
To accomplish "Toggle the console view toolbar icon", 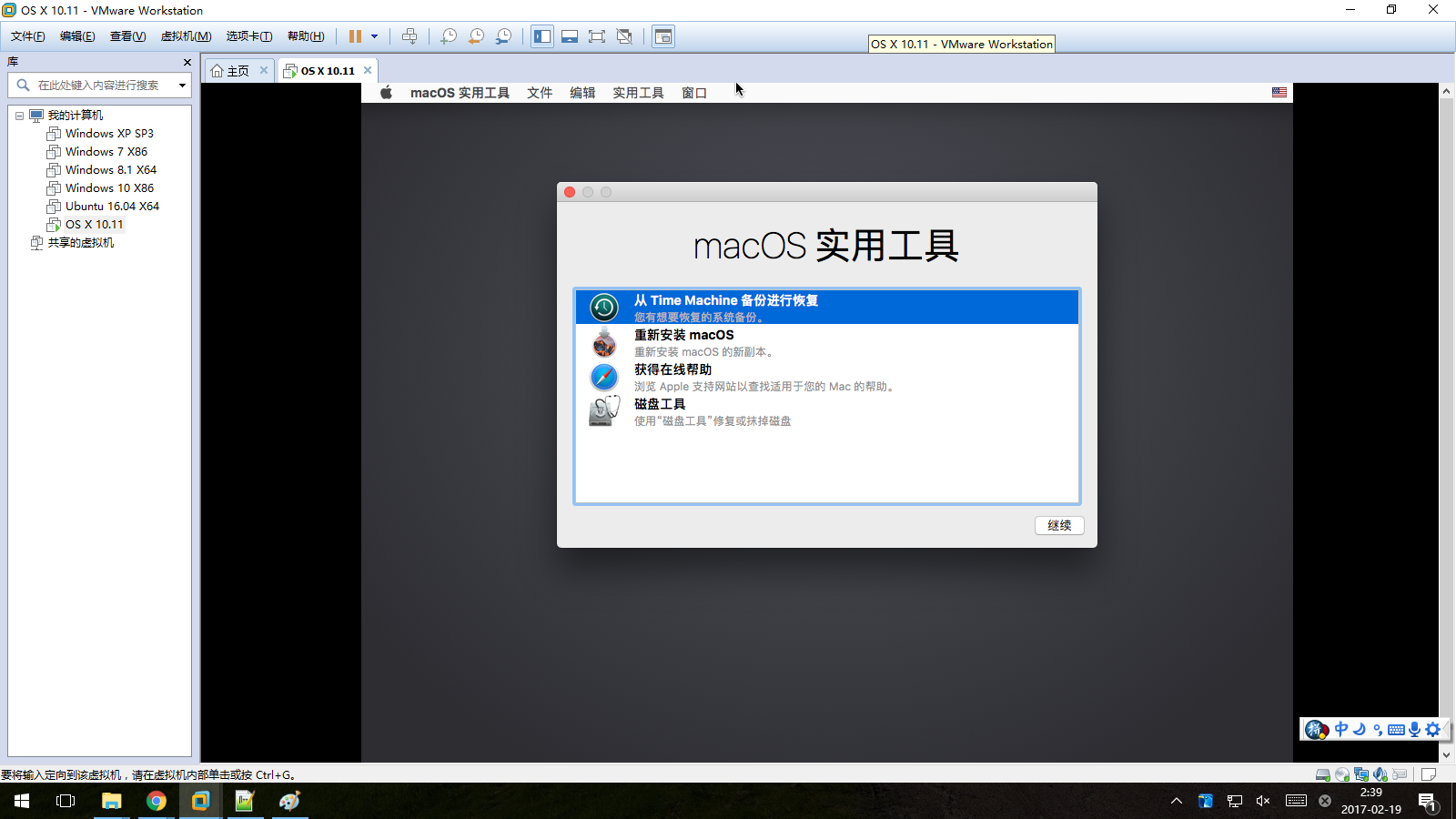I will (x=663, y=36).
